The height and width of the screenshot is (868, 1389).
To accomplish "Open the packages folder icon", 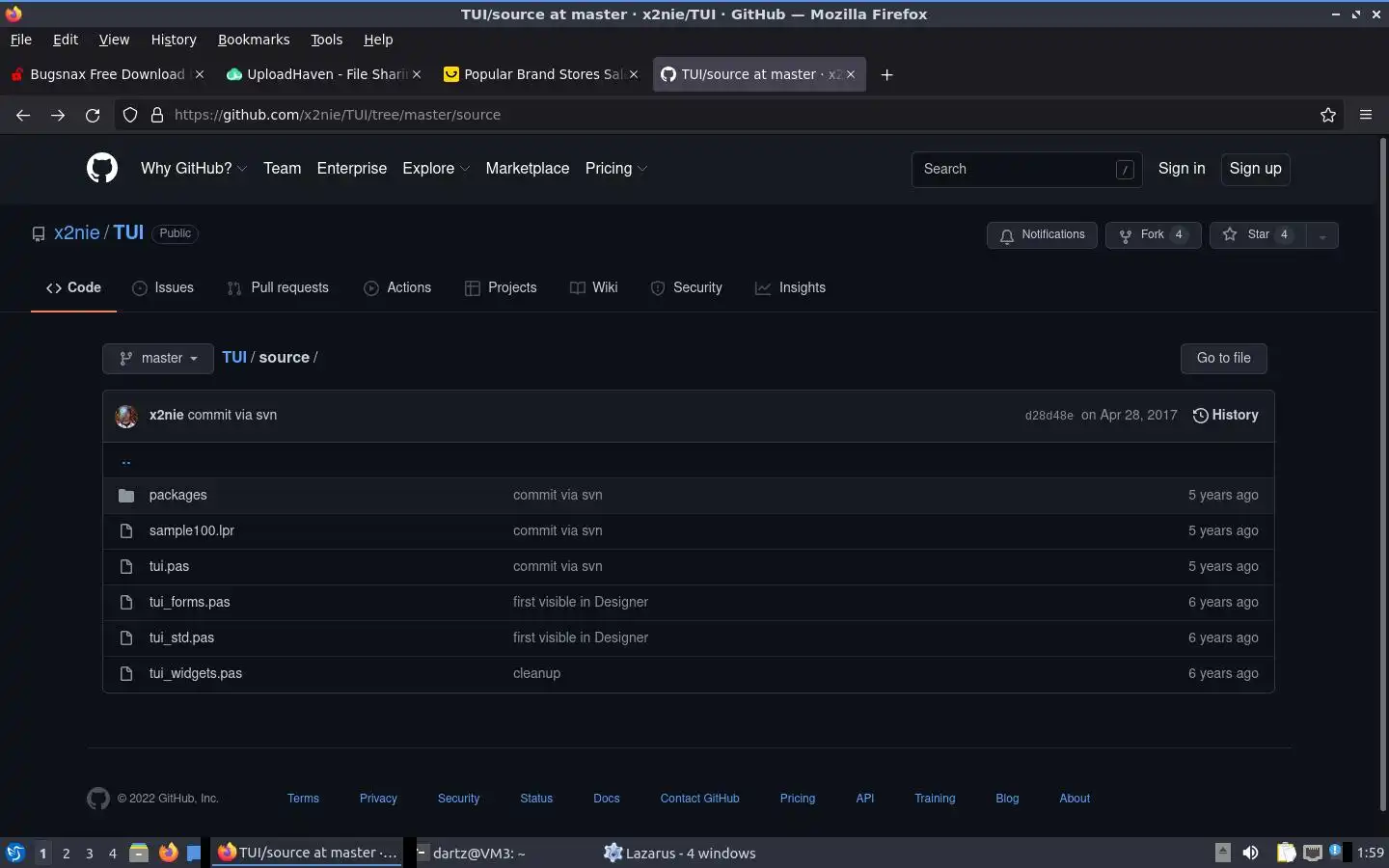I will point(126,495).
